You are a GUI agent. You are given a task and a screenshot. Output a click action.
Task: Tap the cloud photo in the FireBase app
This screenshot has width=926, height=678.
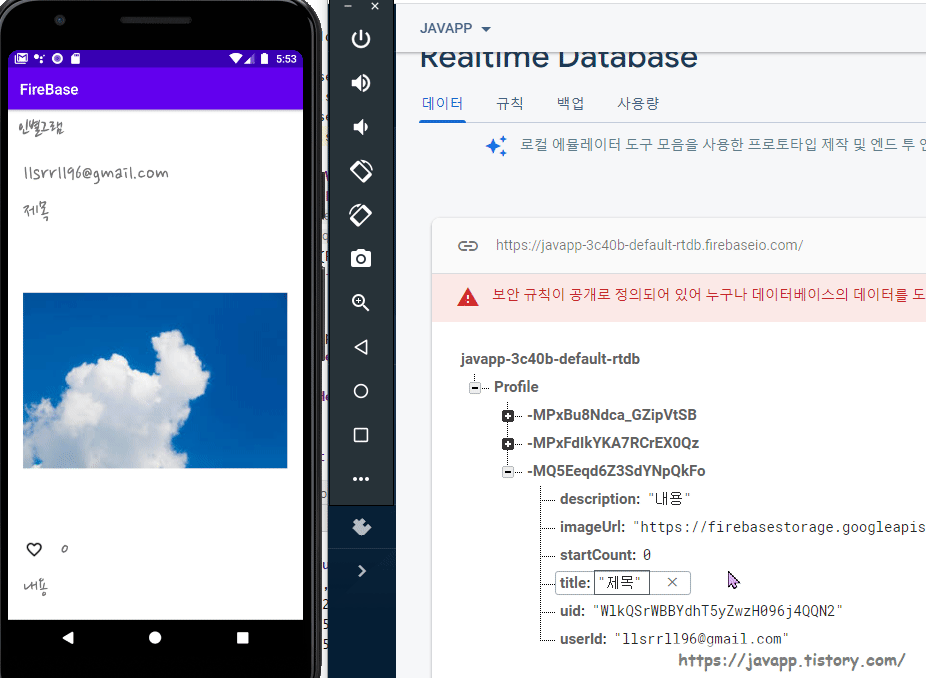(155, 380)
